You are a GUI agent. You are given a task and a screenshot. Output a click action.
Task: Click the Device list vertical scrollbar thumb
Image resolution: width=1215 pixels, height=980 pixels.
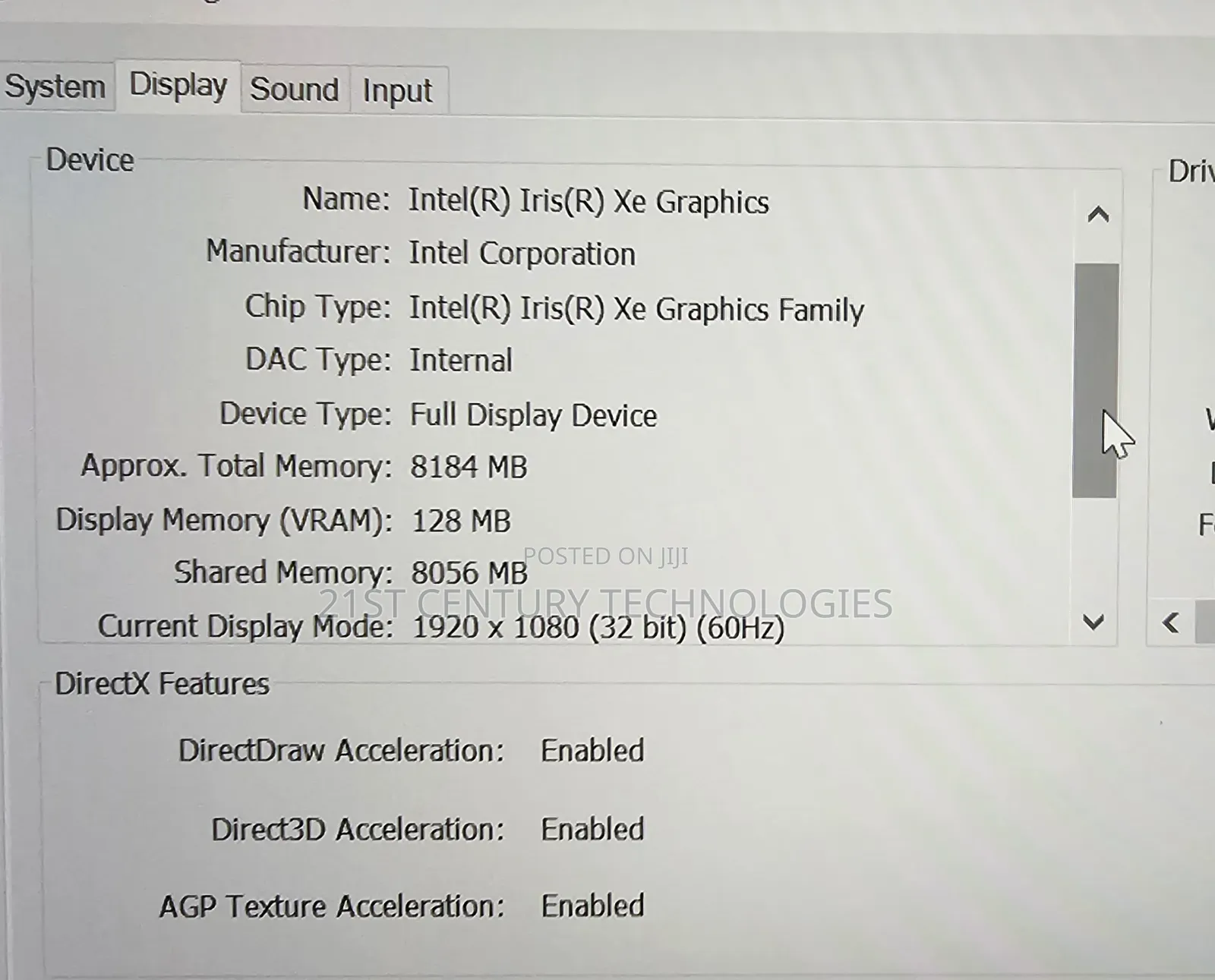pos(1095,380)
